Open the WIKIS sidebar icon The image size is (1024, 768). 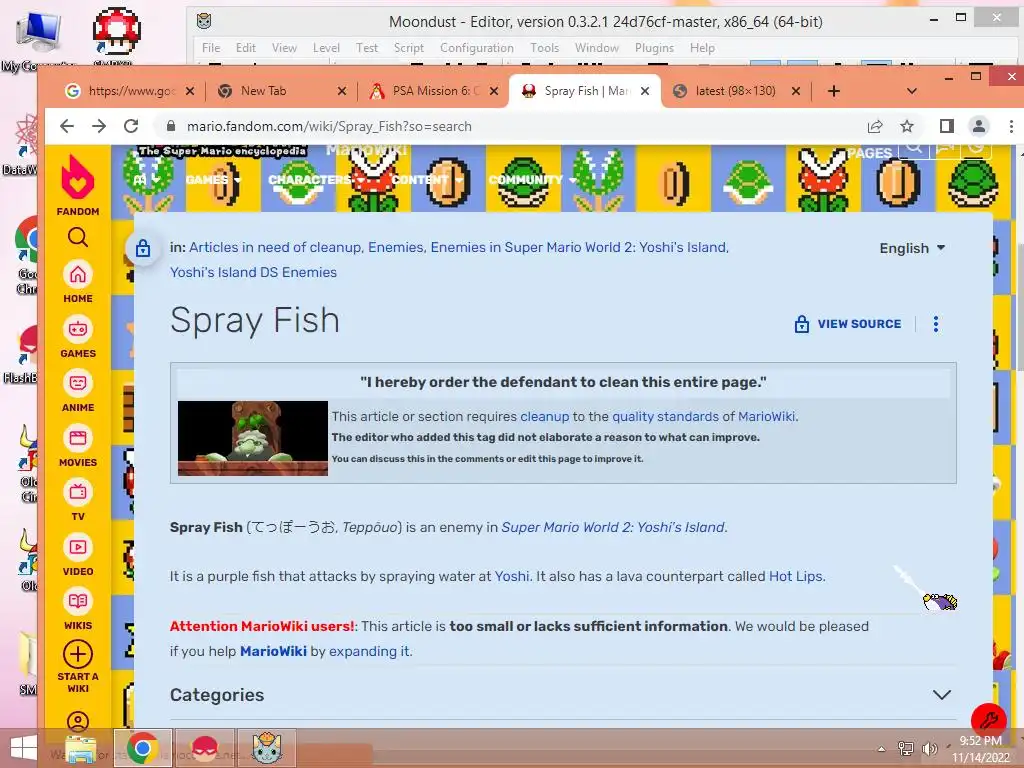click(78, 601)
